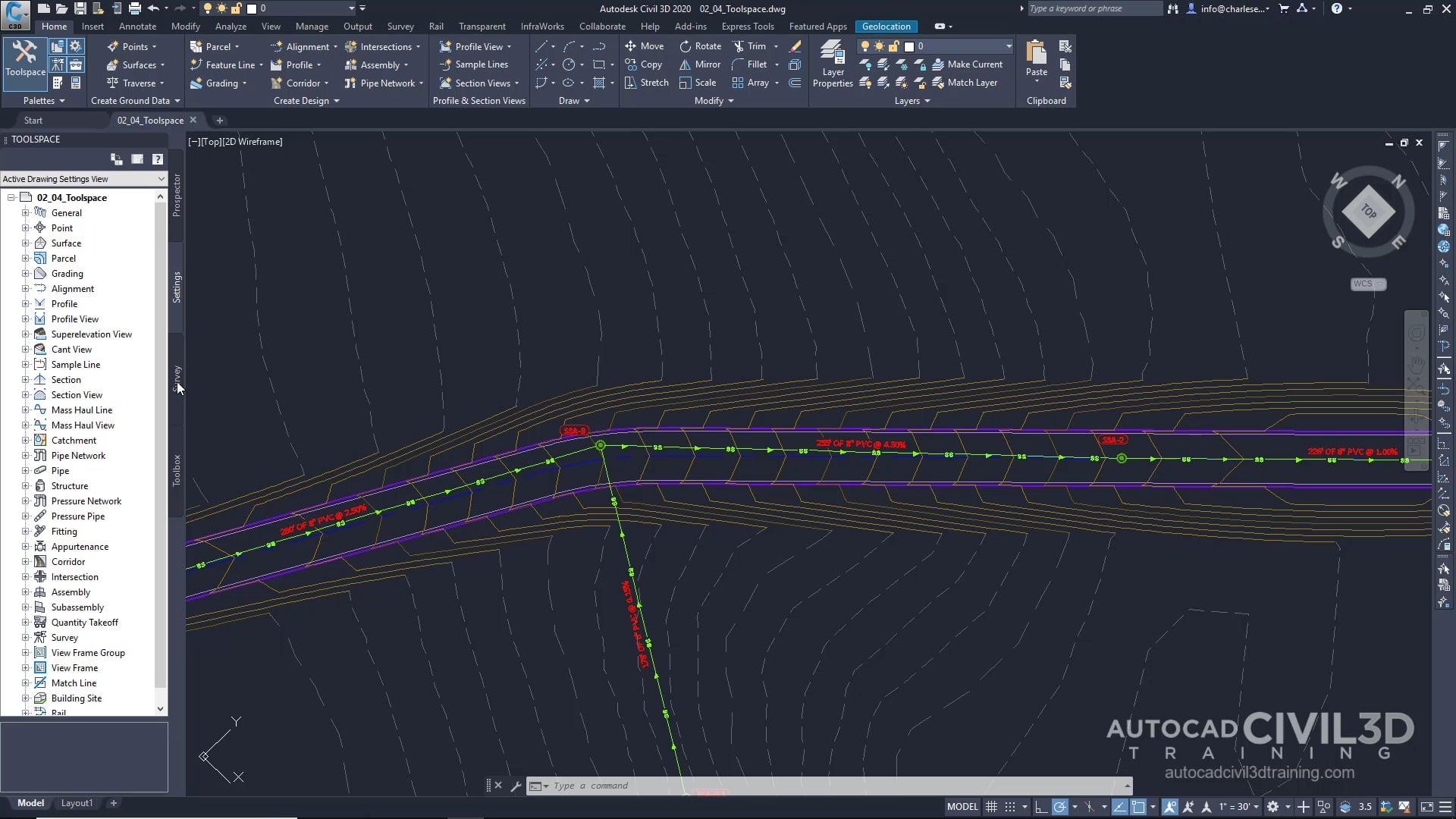Click the layer color swatch in Layers panel
The width and height of the screenshot is (1456, 819).
coord(908,46)
